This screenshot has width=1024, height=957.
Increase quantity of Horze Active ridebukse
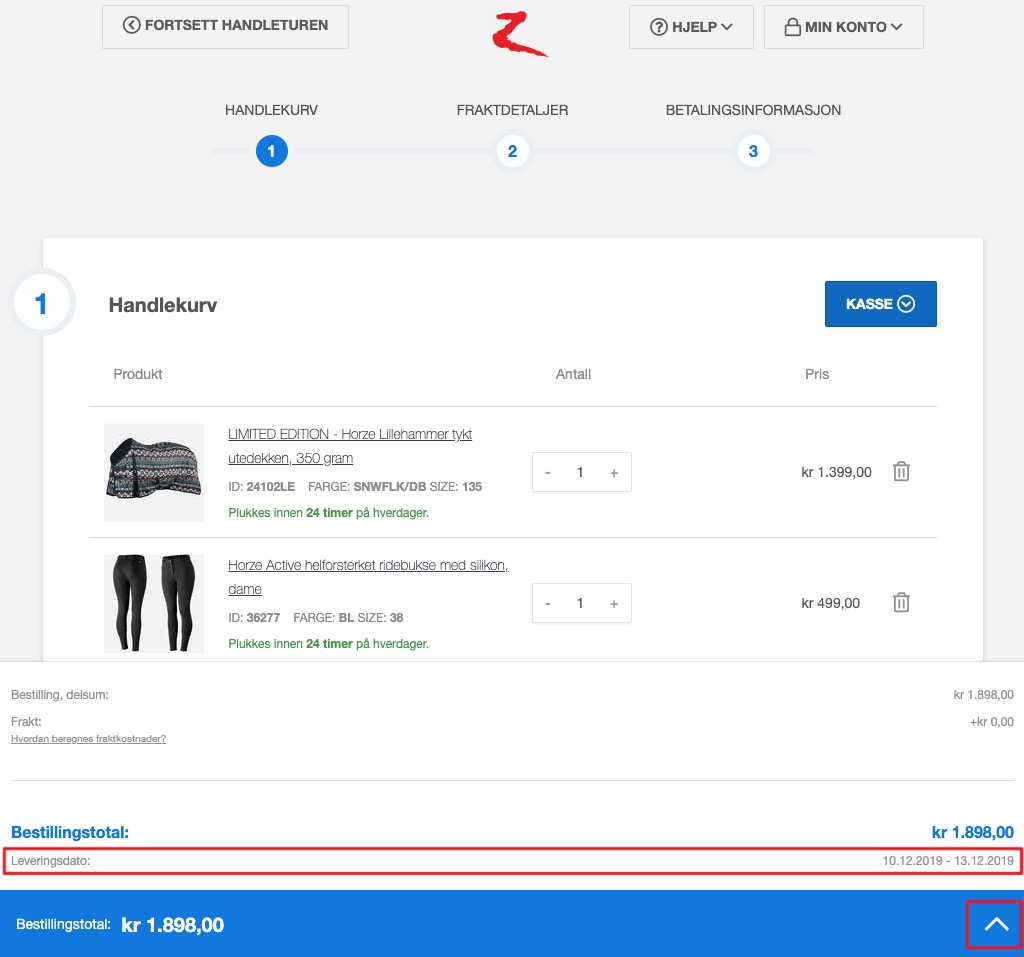(614, 603)
